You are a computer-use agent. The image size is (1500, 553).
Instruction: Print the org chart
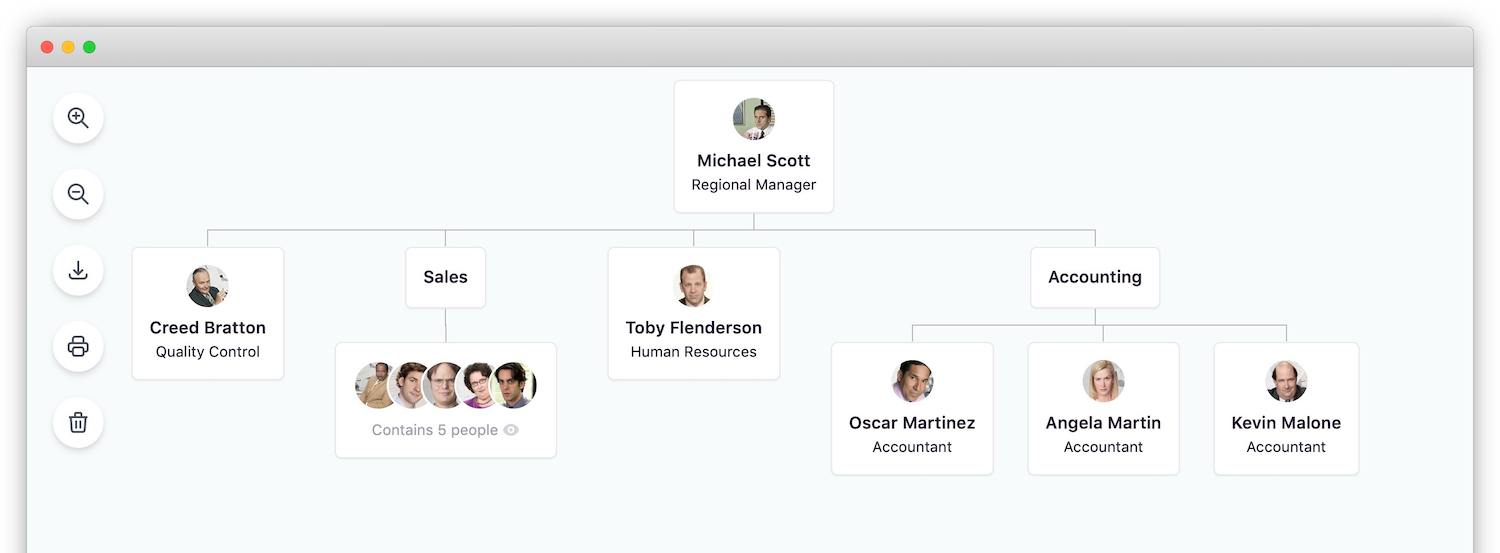point(78,347)
